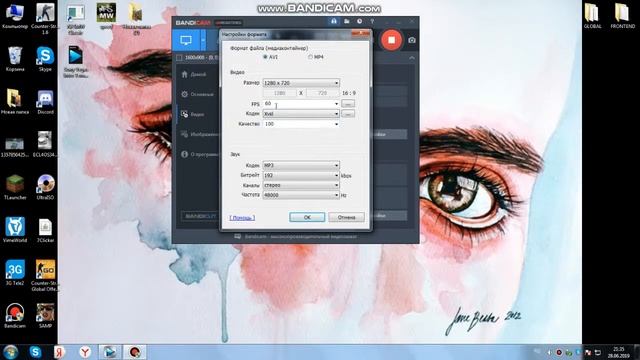Open the Компьютер desktop icon
The height and width of the screenshot is (360, 640).
click(x=15, y=16)
